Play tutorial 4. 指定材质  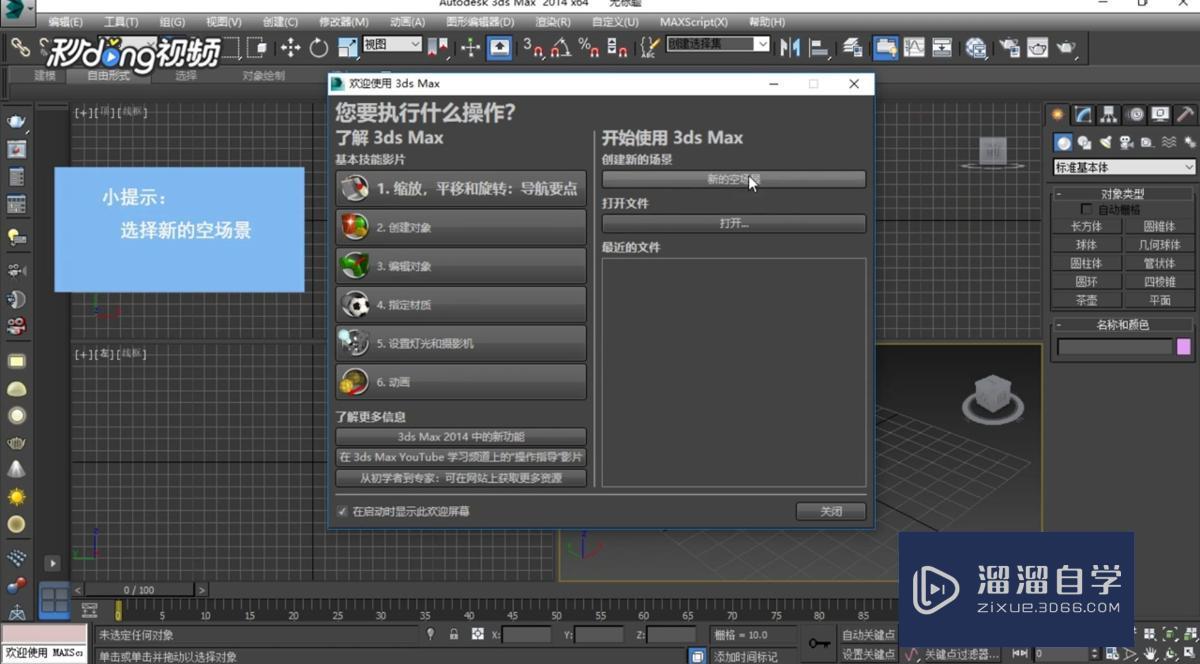coord(461,305)
